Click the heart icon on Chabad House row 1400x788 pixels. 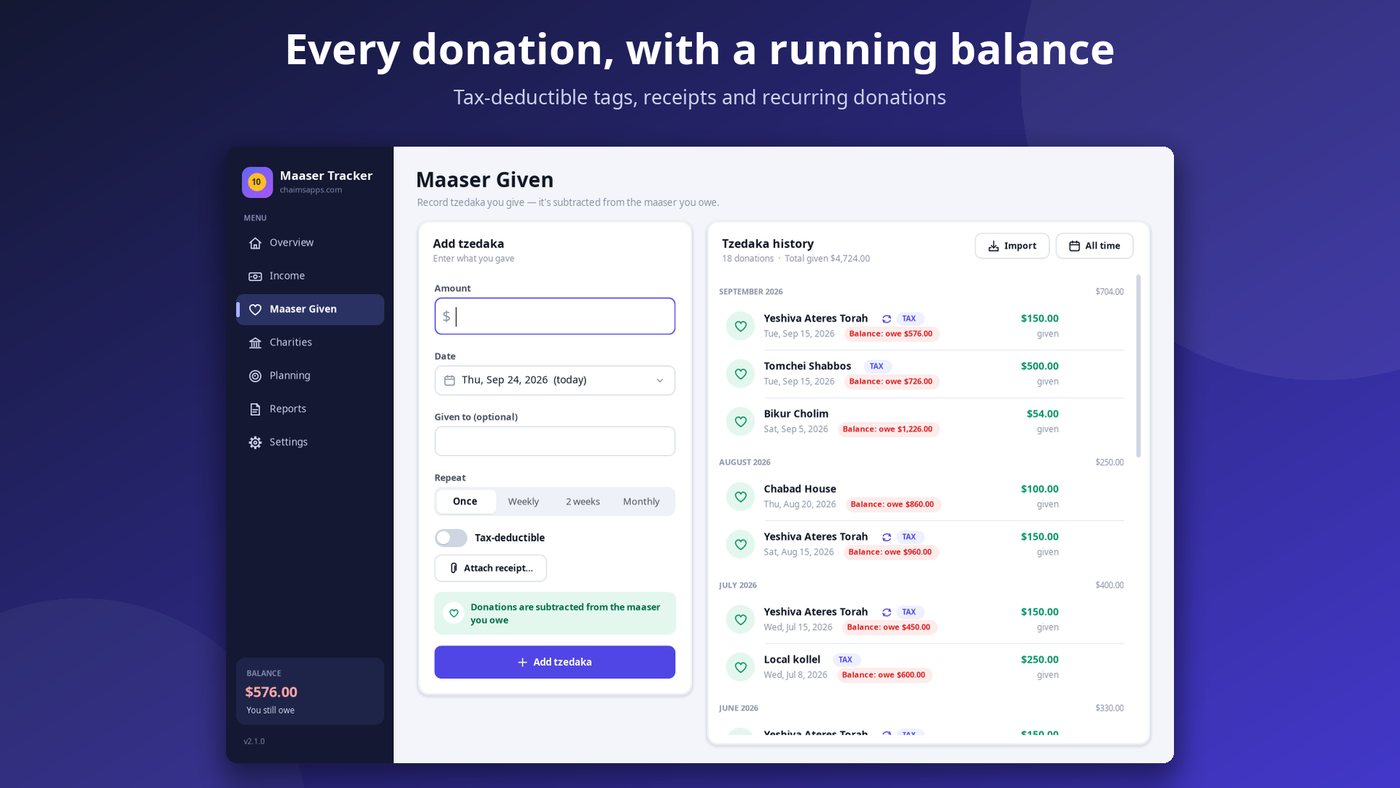coord(740,497)
